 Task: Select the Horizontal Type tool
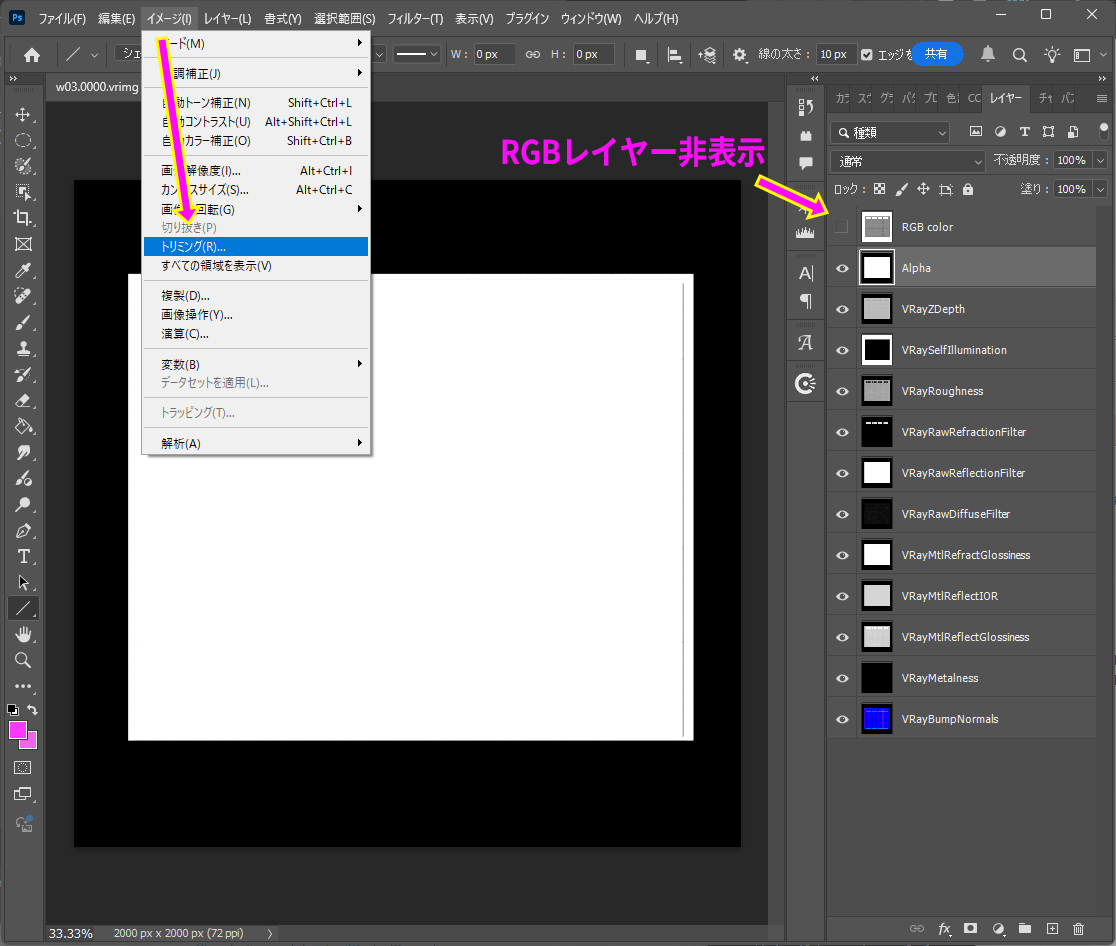click(x=24, y=556)
